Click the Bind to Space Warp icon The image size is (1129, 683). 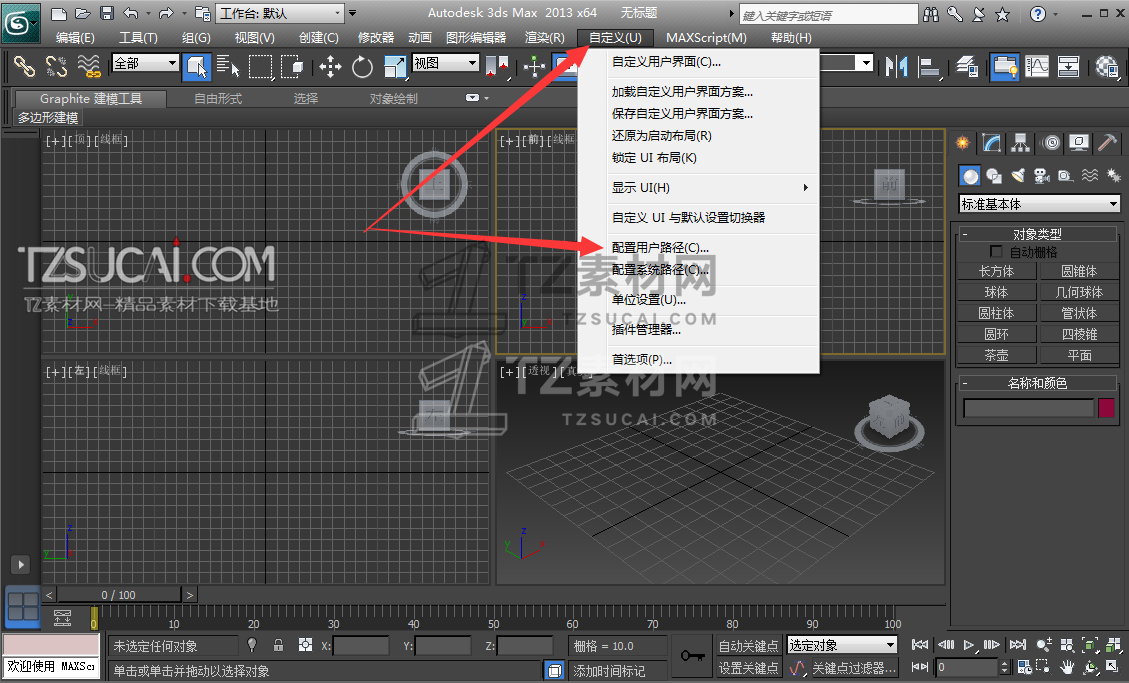click(x=89, y=67)
